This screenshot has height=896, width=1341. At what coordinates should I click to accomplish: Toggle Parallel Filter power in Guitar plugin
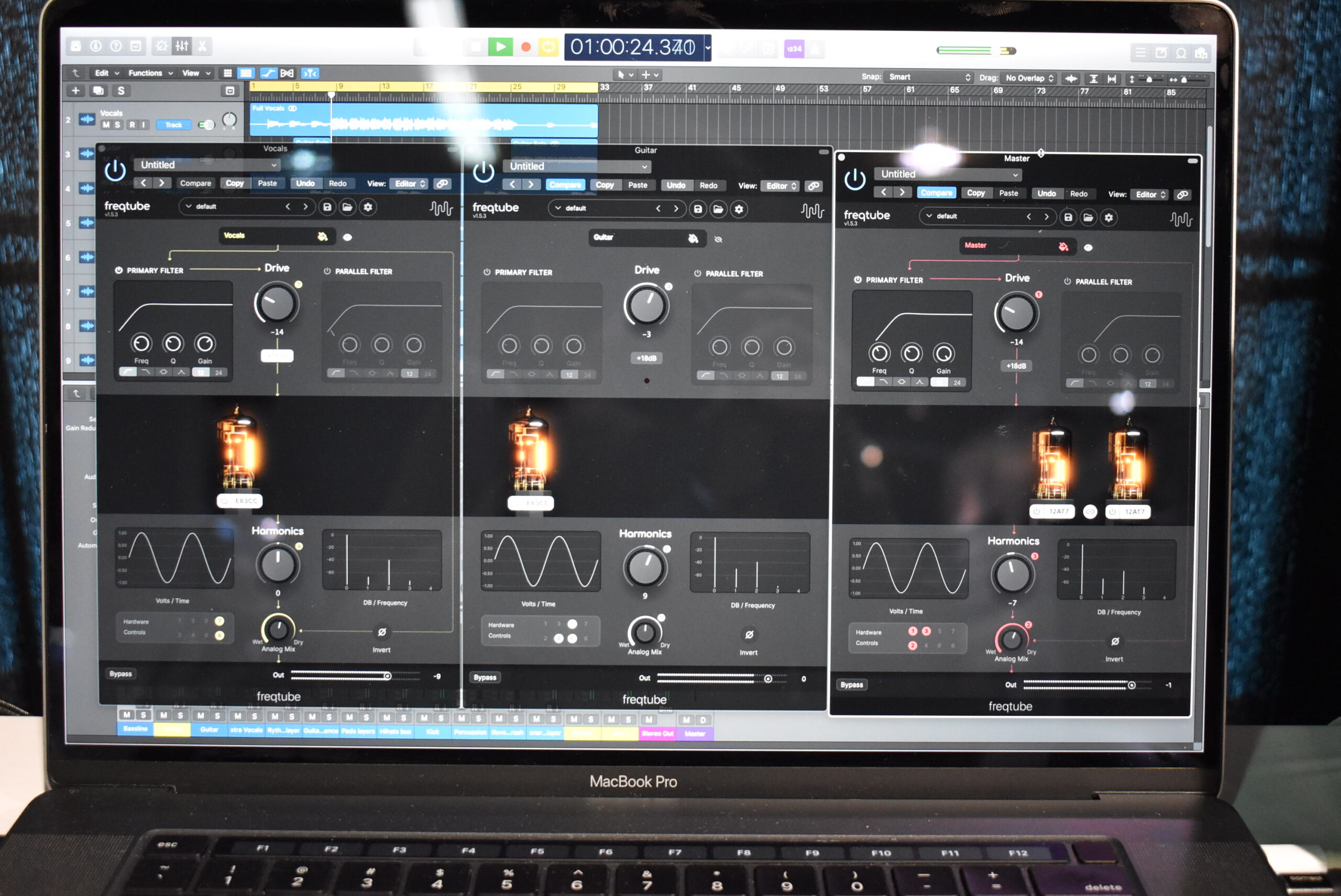point(697,273)
